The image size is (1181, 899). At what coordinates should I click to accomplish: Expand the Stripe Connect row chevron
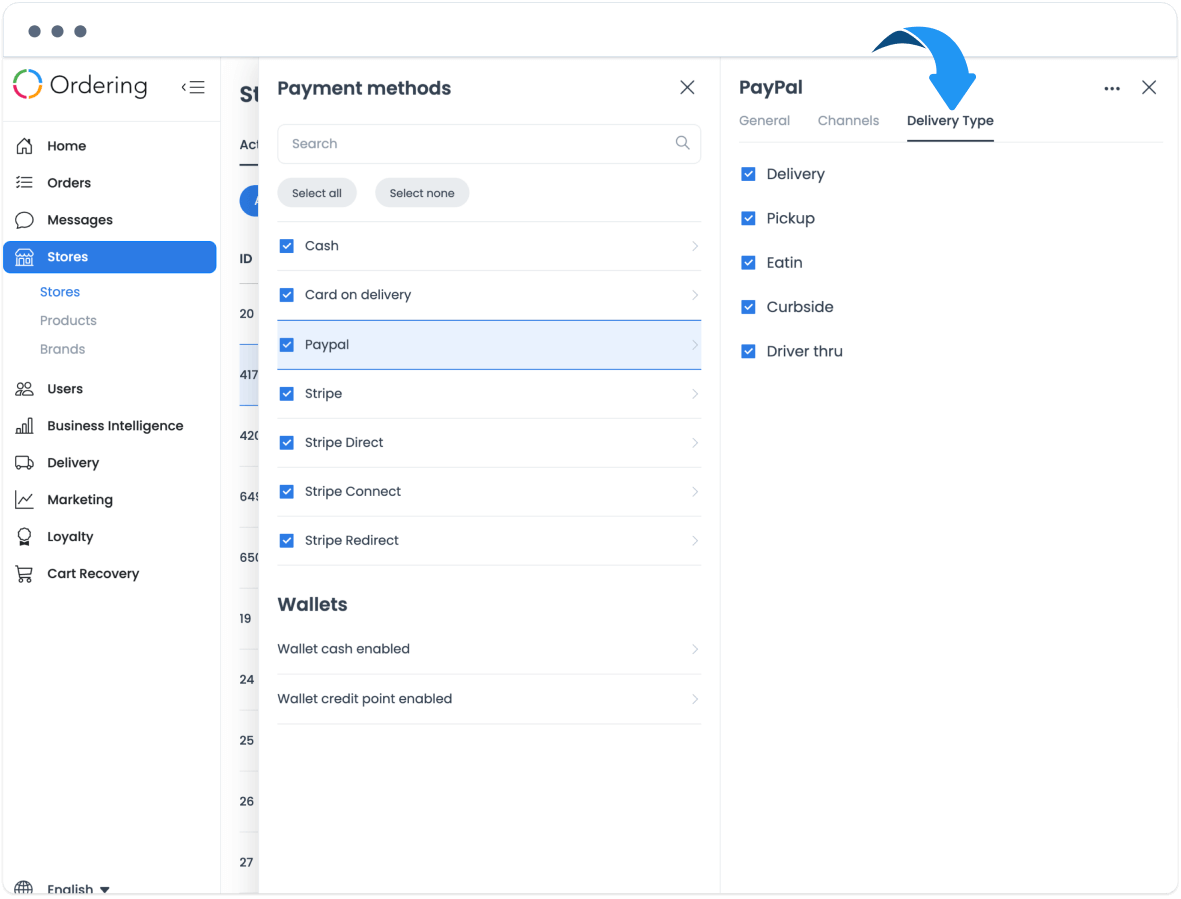pos(694,492)
